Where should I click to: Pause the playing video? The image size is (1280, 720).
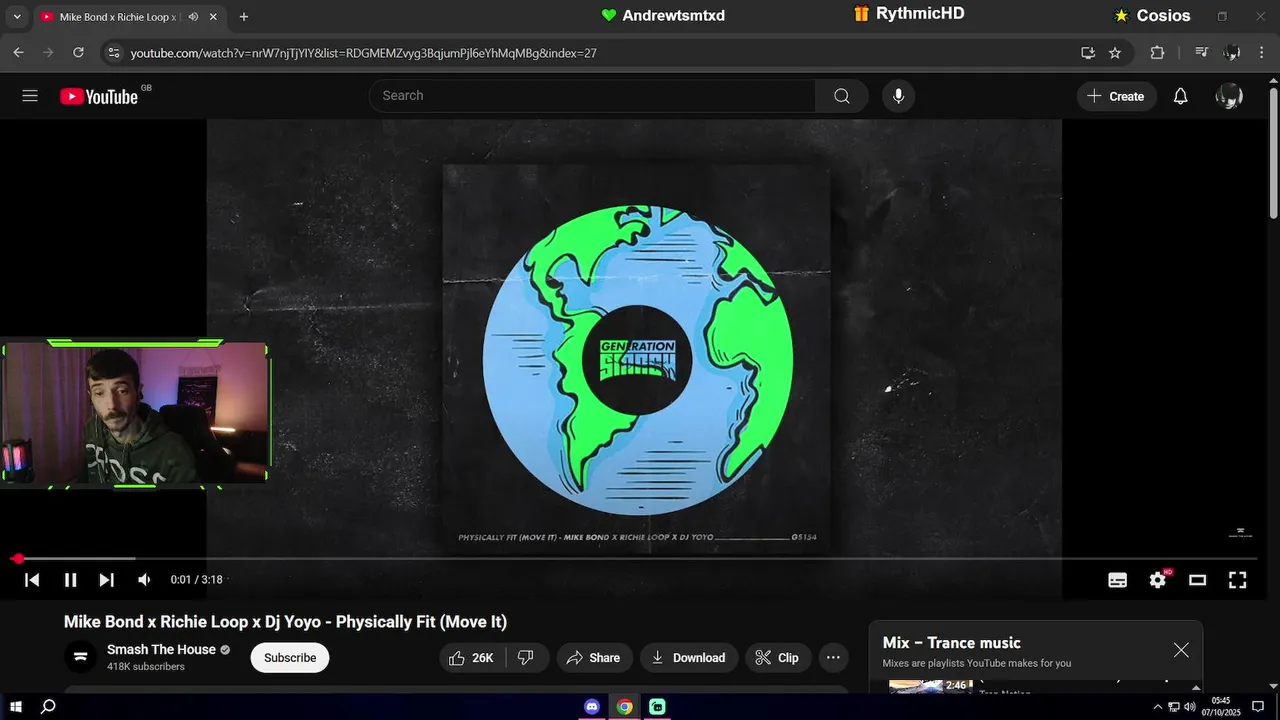point(70,580)
